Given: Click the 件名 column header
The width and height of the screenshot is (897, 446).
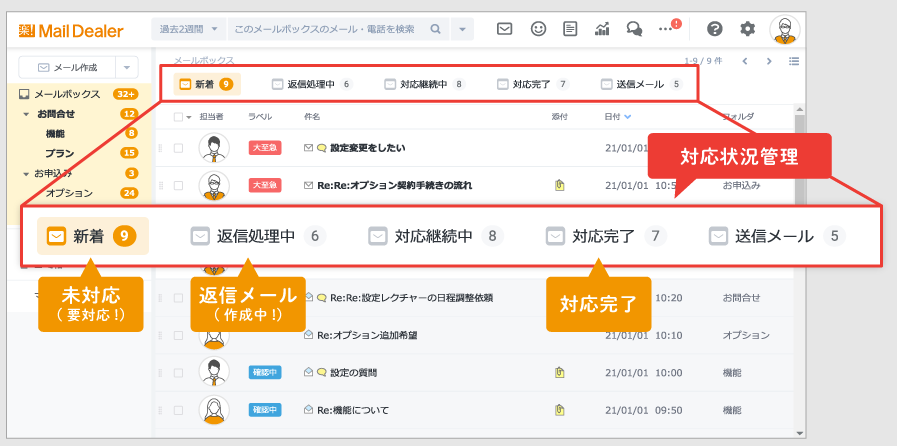Looking at the screenshot, I should (312, 117).
